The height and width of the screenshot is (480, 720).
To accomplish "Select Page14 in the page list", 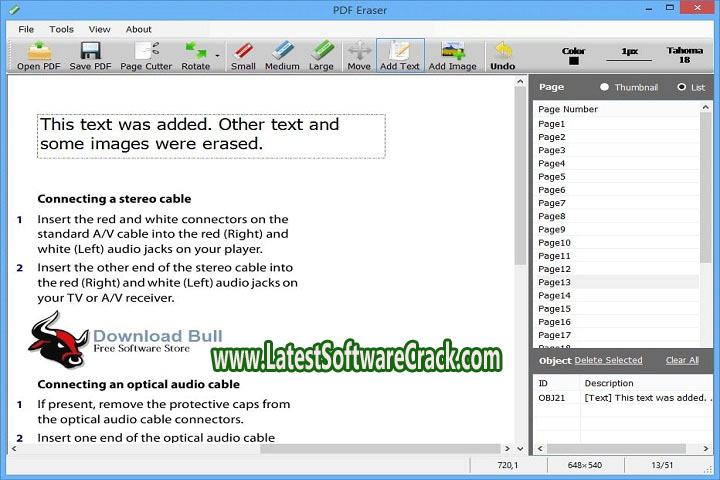I will [618, 295].
